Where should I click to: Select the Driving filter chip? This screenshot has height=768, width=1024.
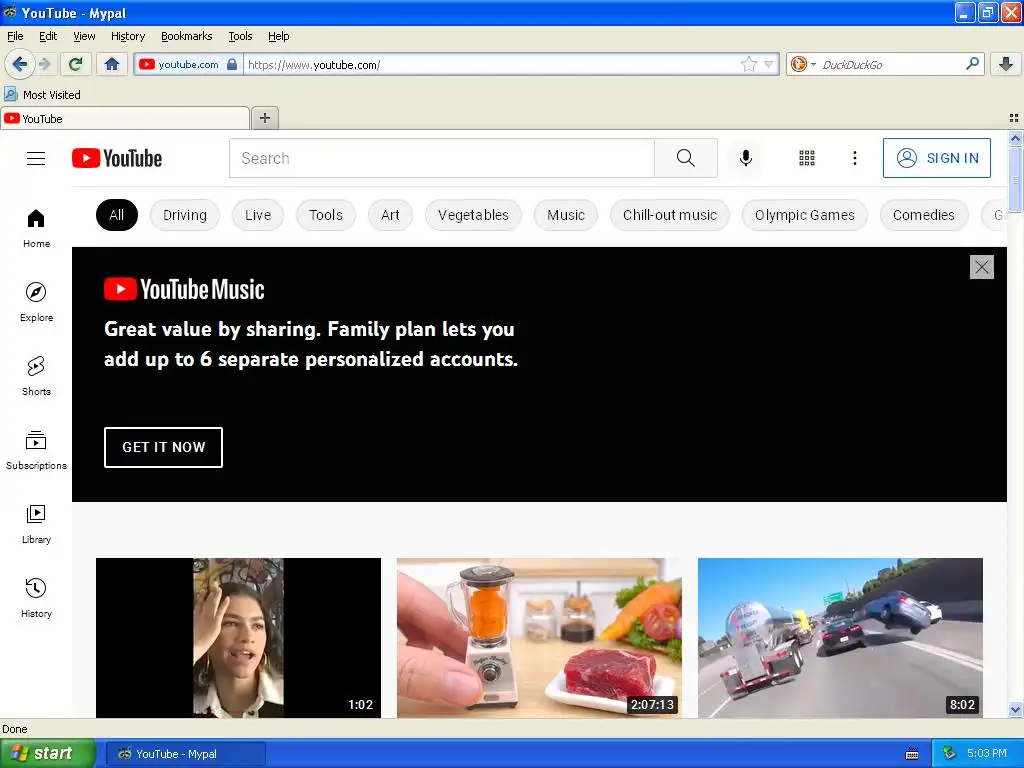185,215
